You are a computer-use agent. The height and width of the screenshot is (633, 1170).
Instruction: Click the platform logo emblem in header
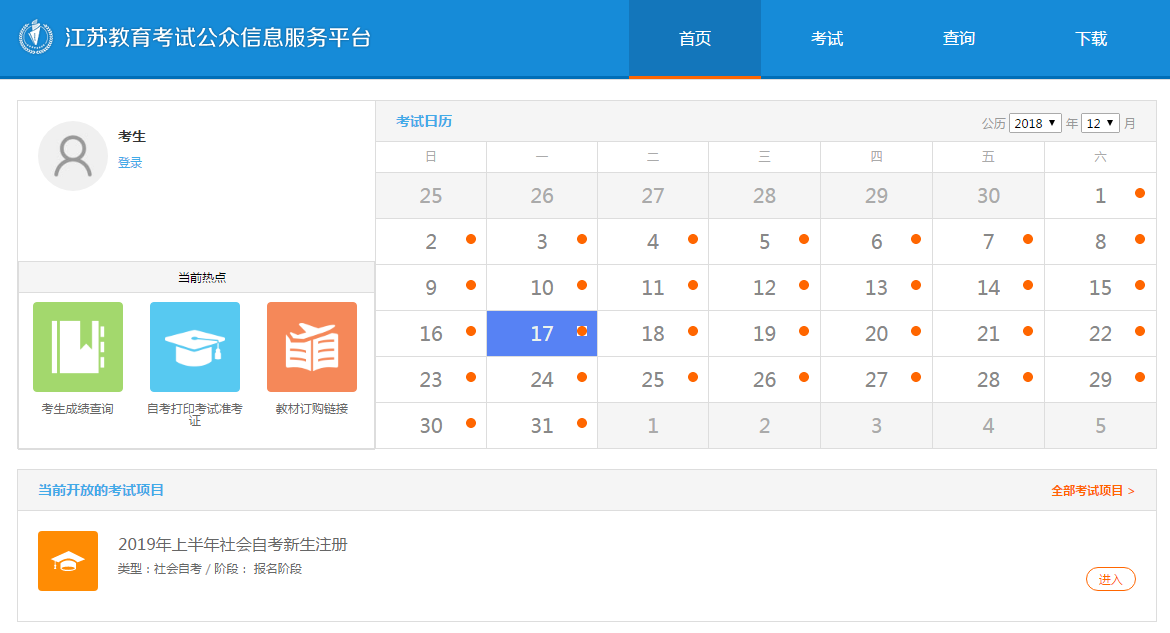click(x=36, y=38)
